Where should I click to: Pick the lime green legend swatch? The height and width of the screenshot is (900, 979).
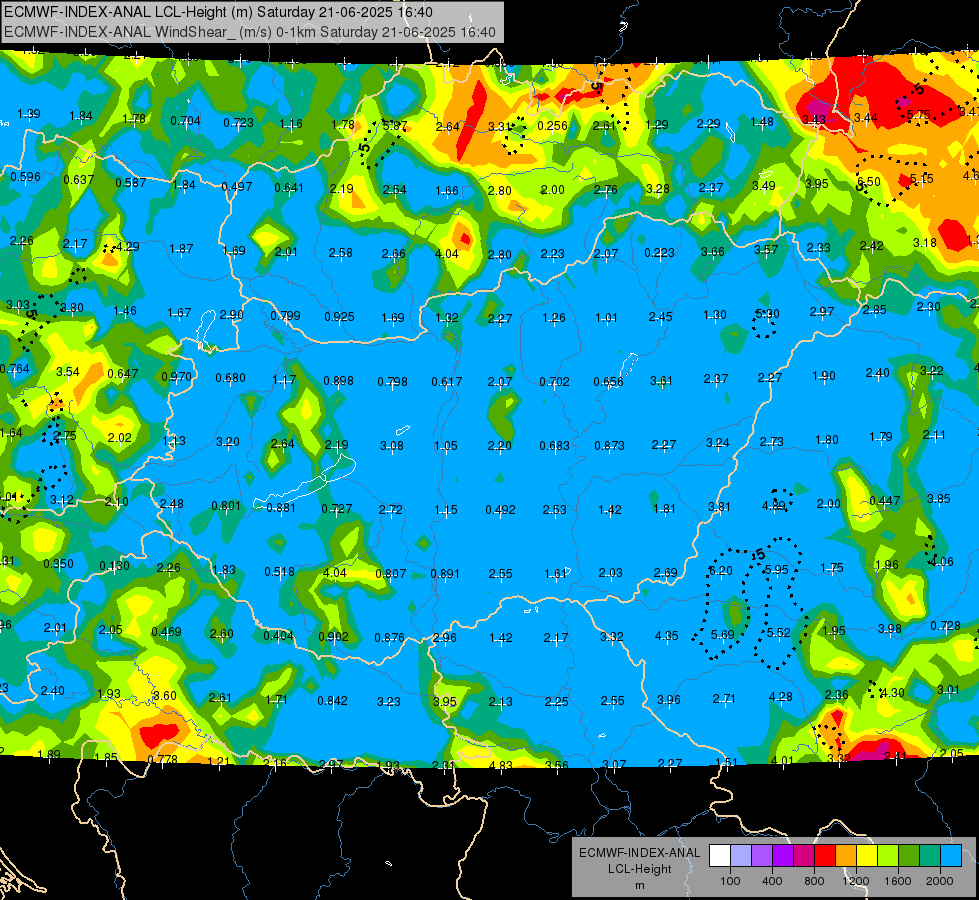coord(888,855)
